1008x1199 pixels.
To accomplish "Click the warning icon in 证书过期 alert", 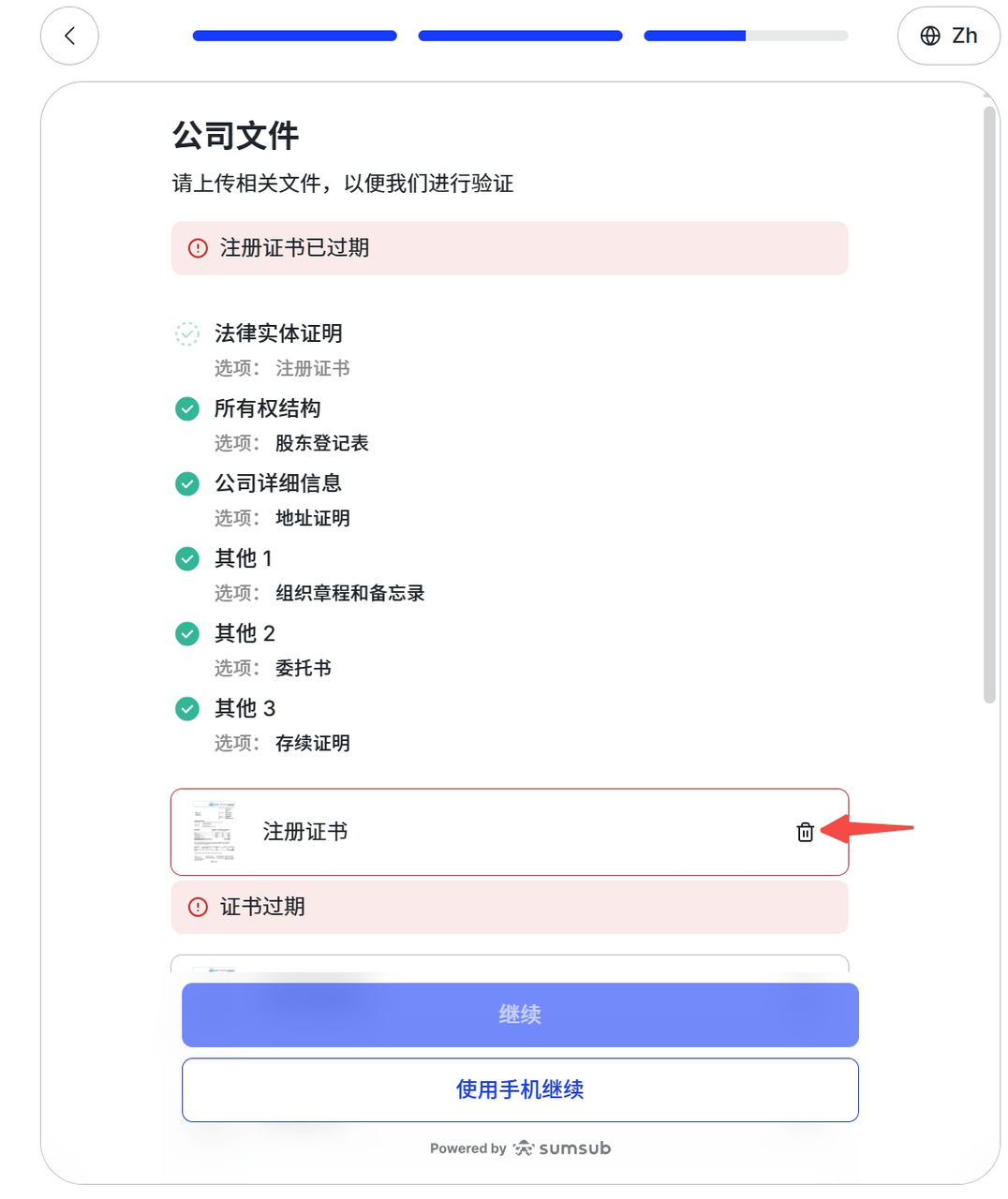I will (198, 907).
